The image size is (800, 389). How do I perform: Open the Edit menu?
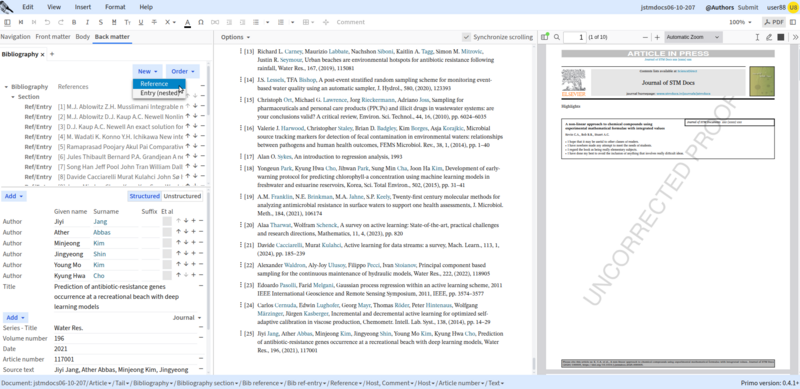click(28, 7)
